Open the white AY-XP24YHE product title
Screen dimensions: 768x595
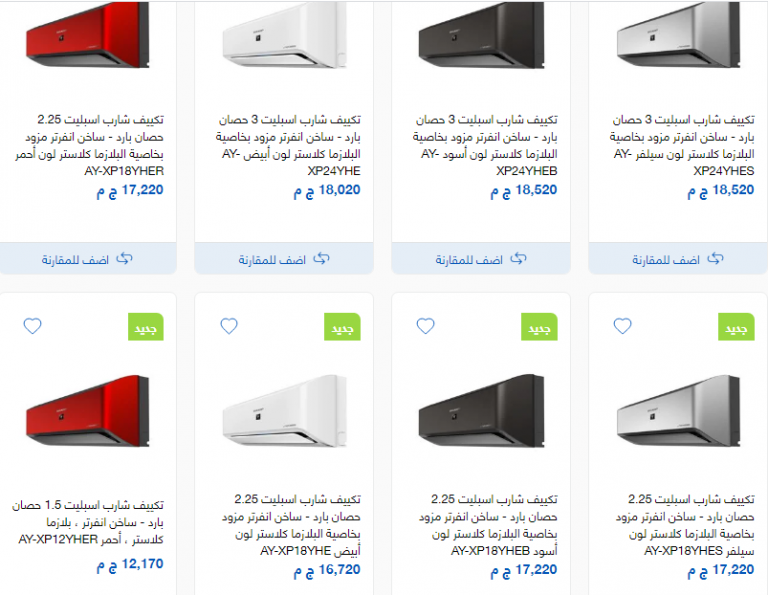tap(288, 145)
